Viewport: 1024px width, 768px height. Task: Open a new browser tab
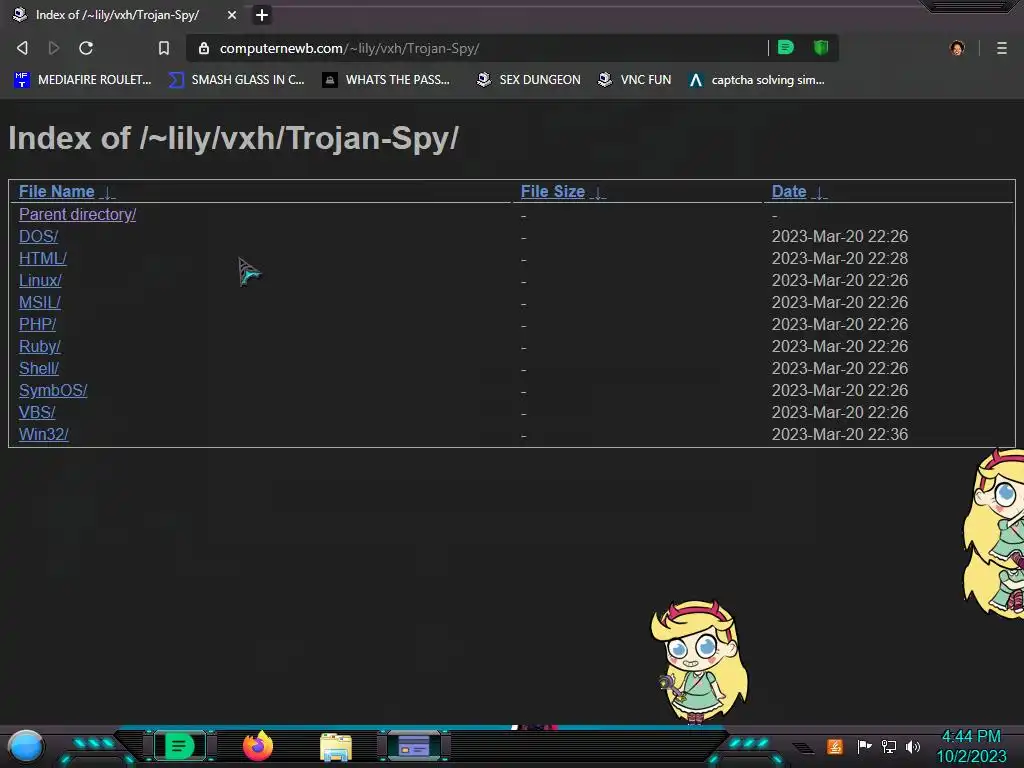pos(262,15)
